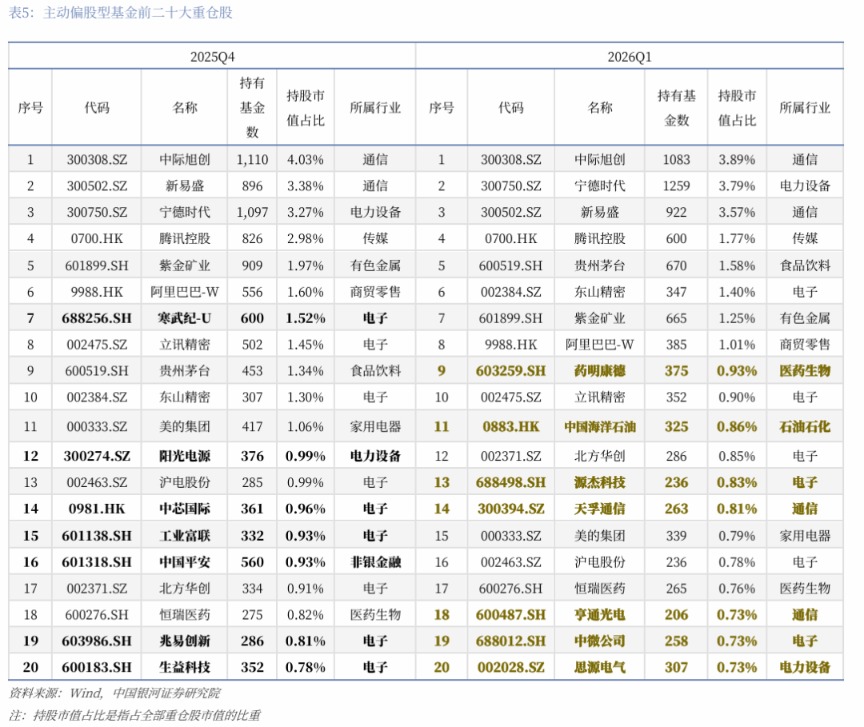Image resolution: width=864 pixels, height=727 pixels.
Task: Click the 天孚通信 name cell
Action: [x=599, y=508]
